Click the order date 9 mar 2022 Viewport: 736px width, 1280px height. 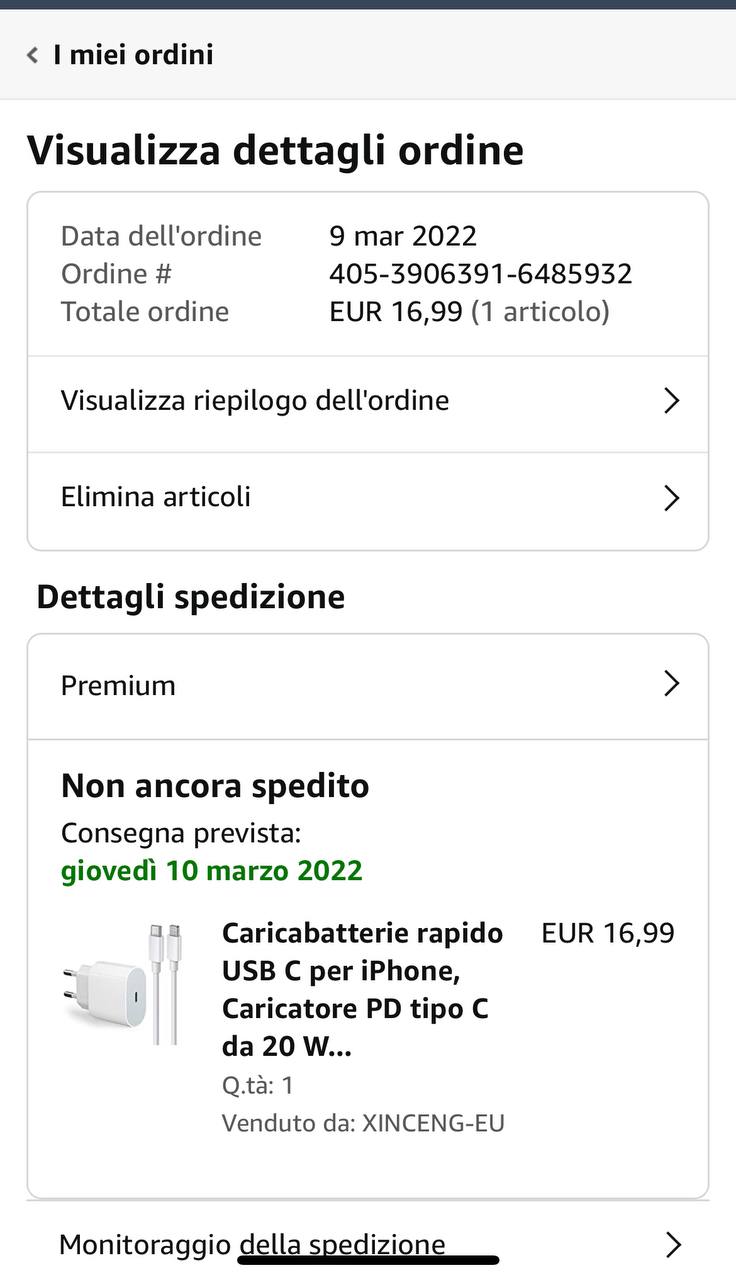403,236
